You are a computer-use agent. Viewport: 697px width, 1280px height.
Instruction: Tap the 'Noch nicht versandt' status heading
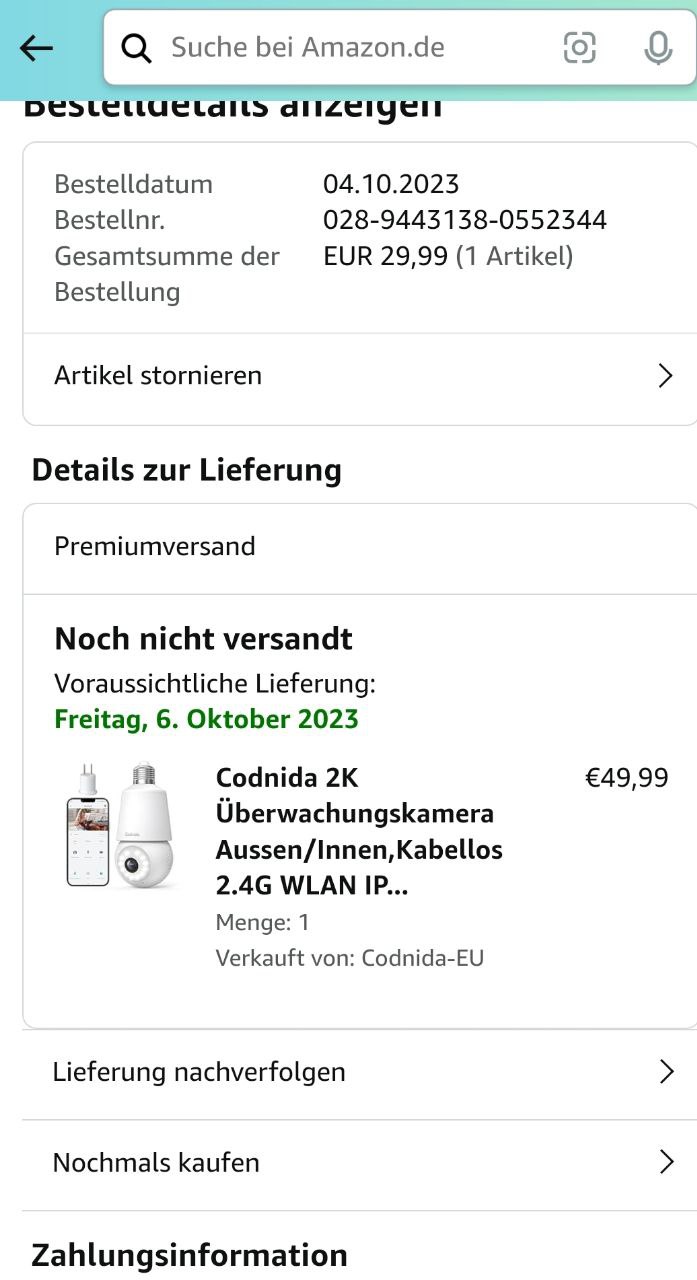[x=204, y=638]
